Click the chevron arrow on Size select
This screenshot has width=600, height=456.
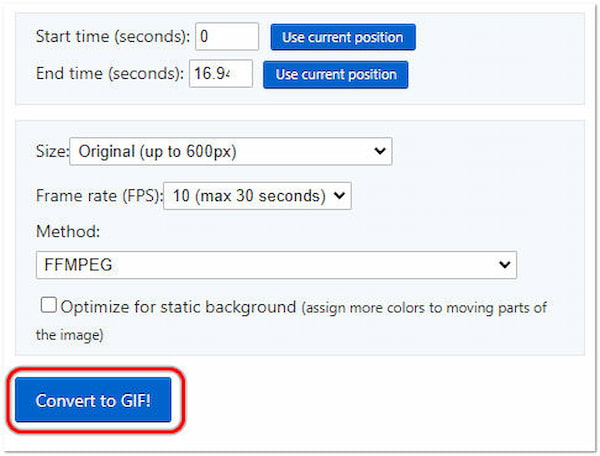point(378,151)
